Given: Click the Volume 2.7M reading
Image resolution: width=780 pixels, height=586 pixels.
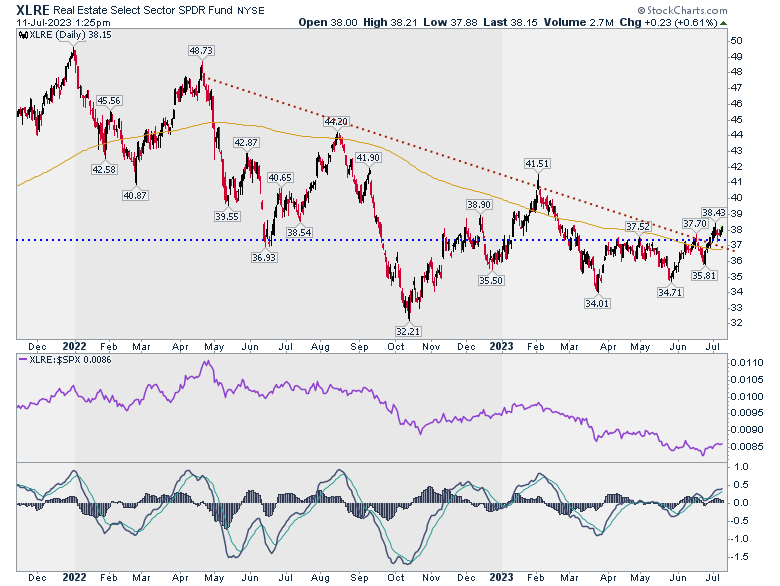Looking at the screenshot, I should click(579, 22).
